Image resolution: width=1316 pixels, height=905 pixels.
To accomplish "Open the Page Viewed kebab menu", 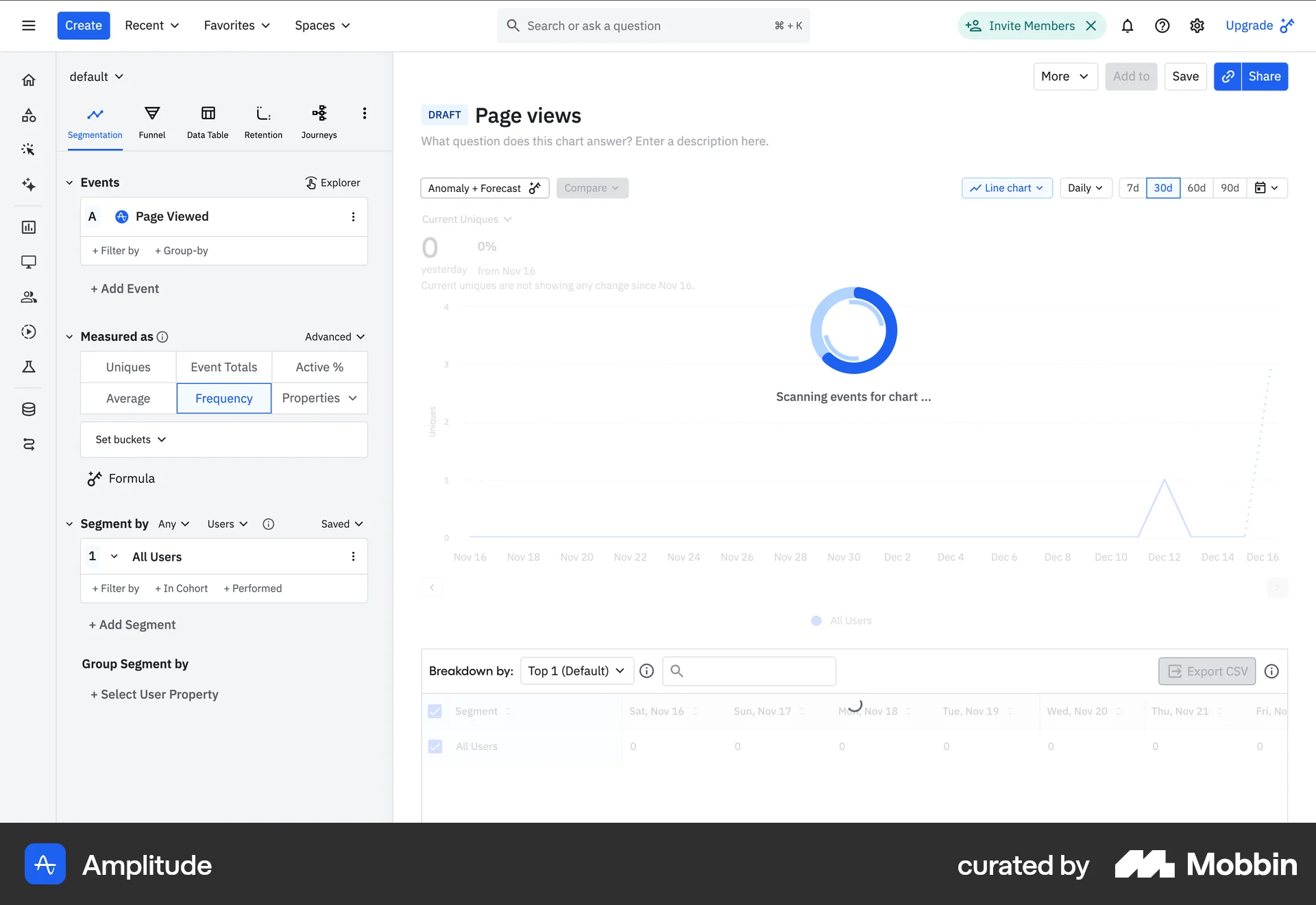I will 353,216.
